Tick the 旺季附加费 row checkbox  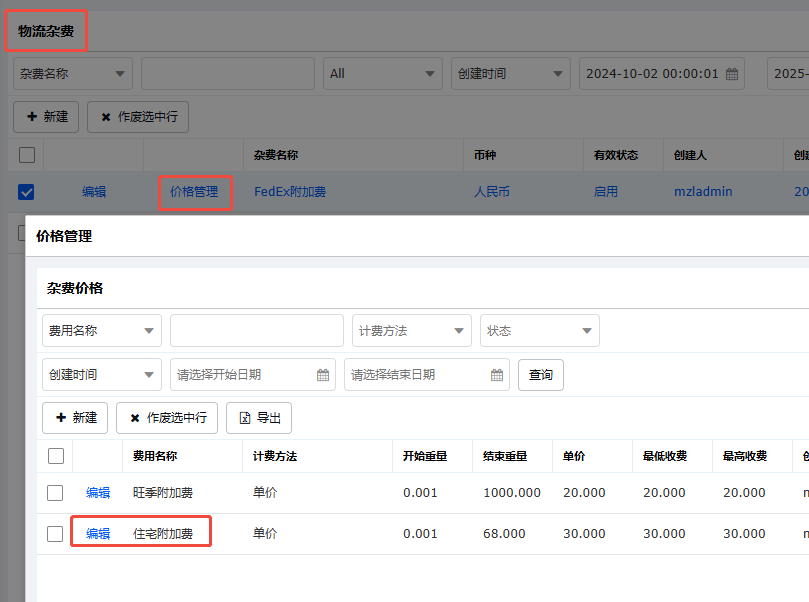coord(55,493)
